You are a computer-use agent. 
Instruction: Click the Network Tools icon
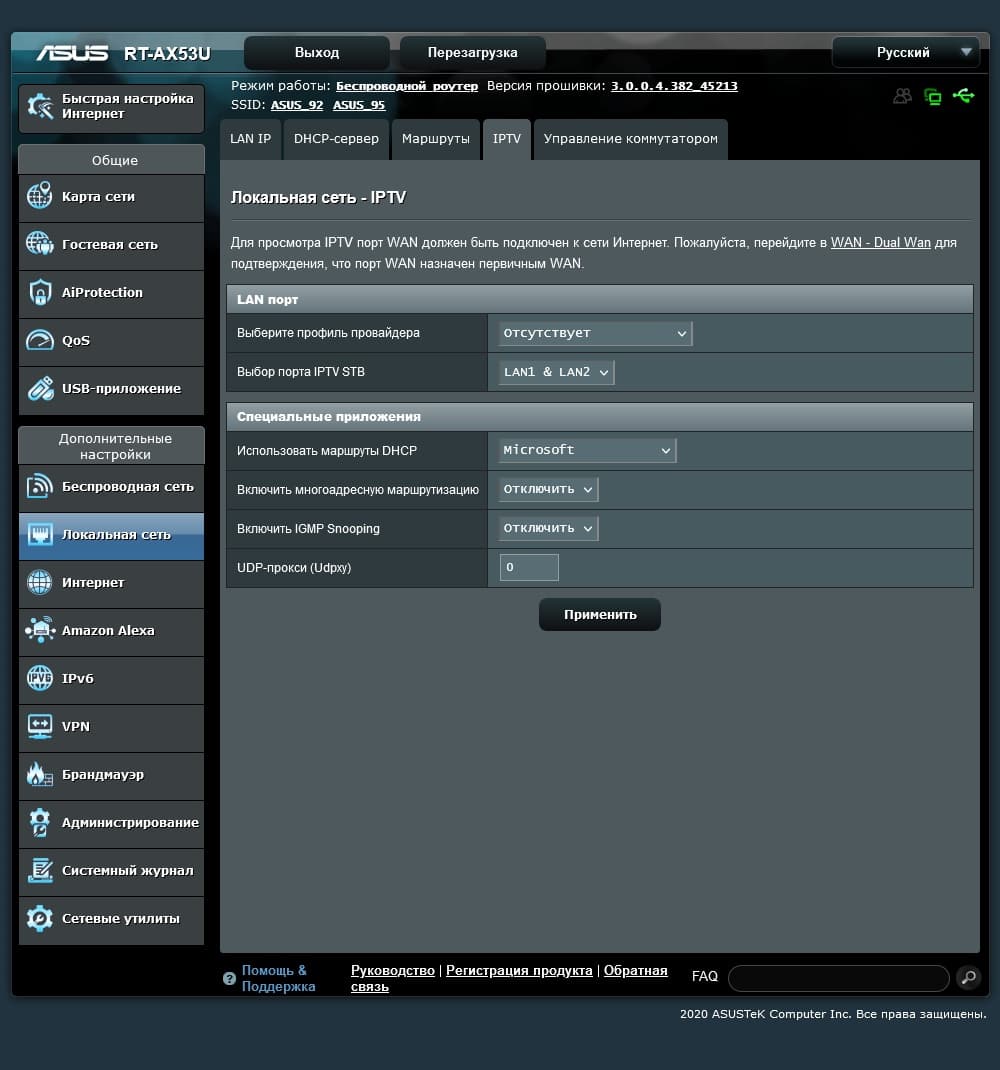tap(40, 919)
